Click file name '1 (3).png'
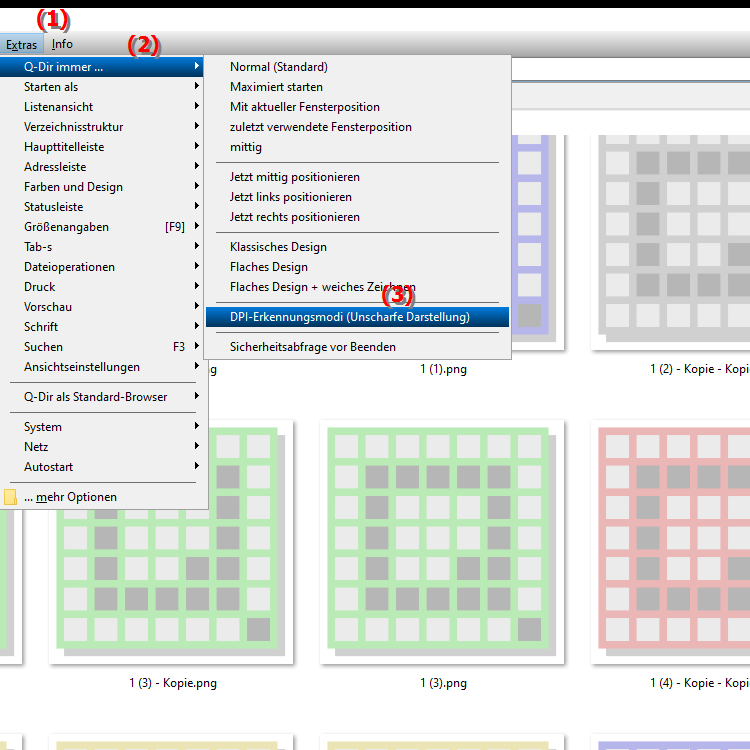750x750 pixels. pos(443,683)
